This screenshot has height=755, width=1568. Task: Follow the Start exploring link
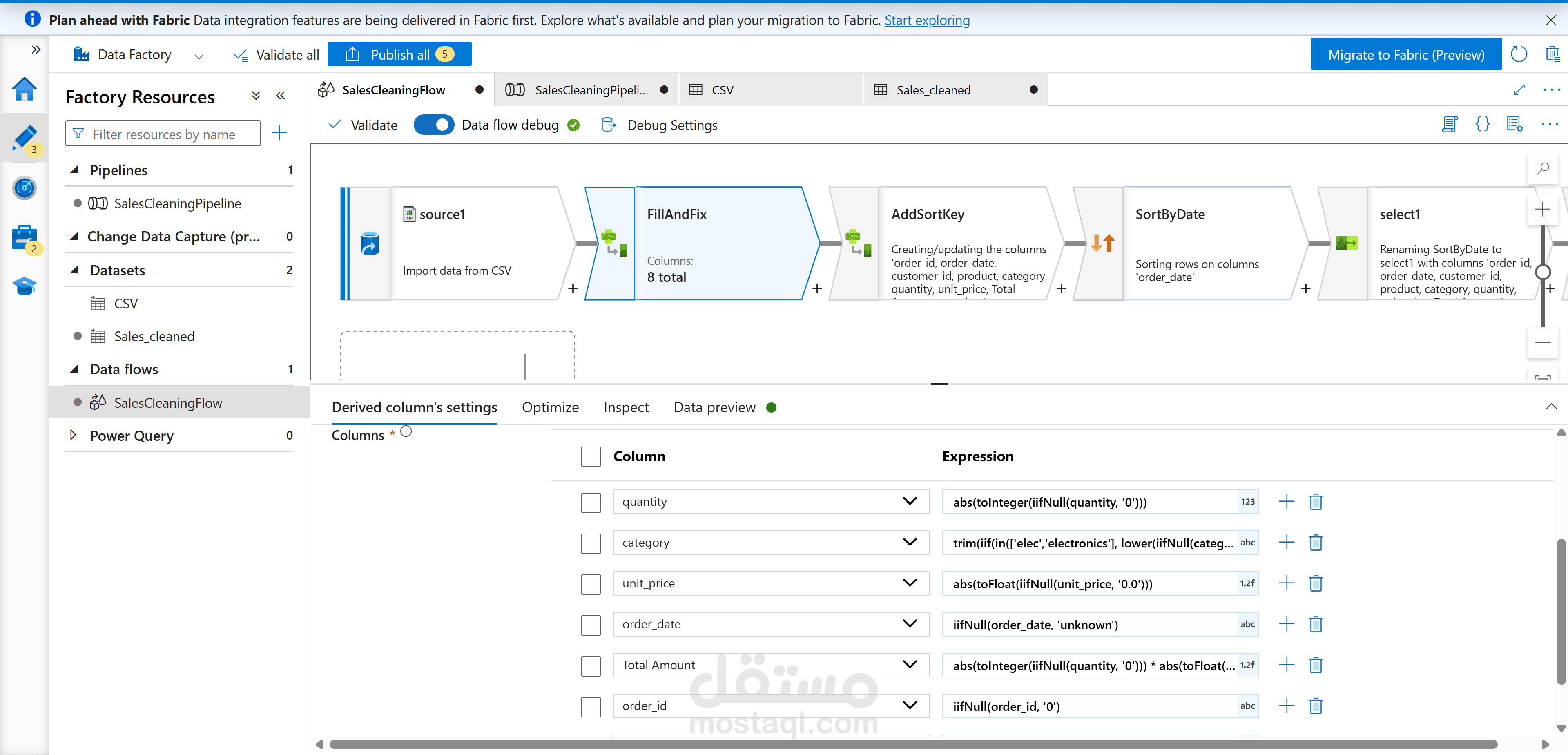point(926,20)
